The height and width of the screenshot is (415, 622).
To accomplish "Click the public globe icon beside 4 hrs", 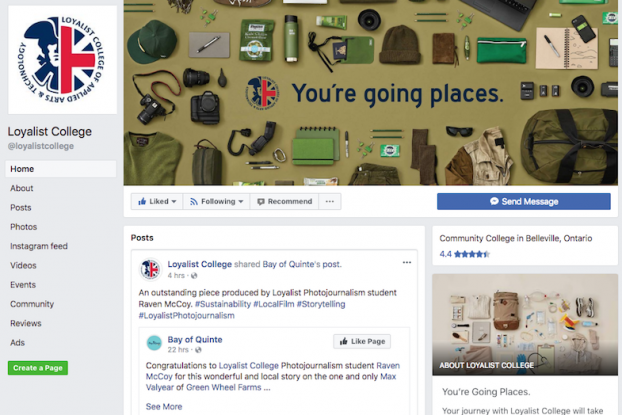I will pyautogui.click(x=194, y=276).
